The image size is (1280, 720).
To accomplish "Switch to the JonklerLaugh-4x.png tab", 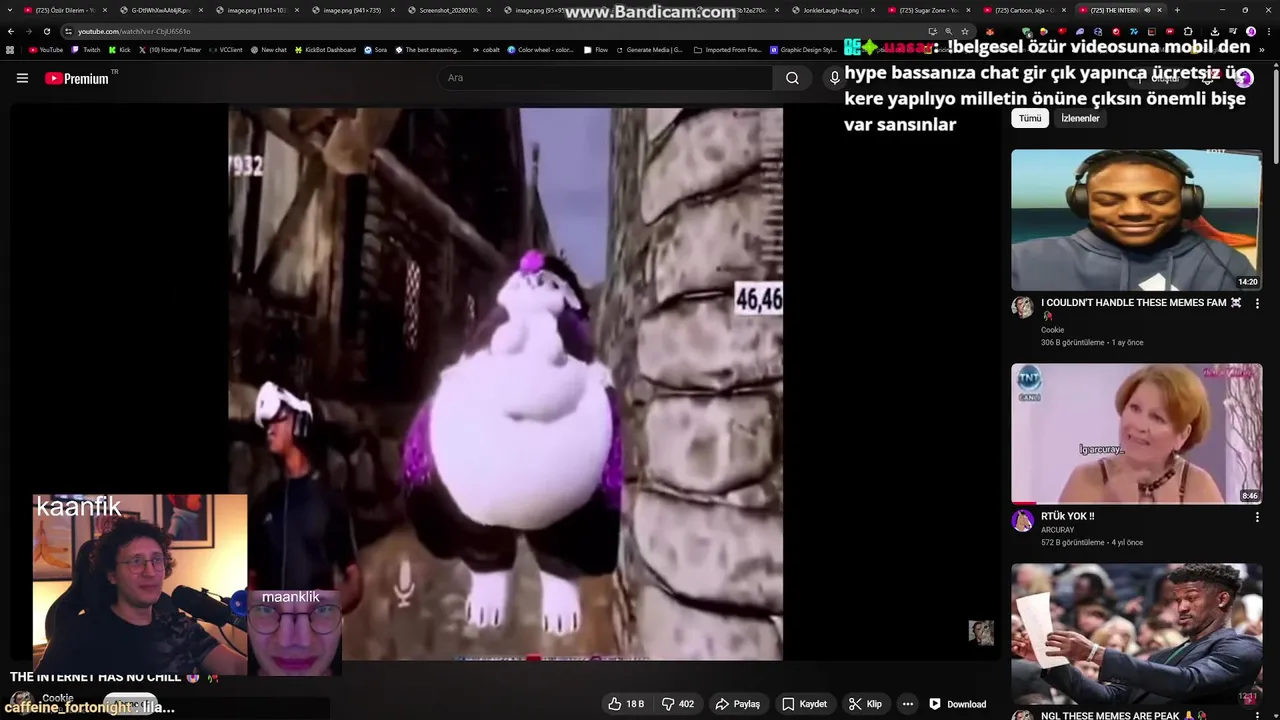I will coord(831,10).
